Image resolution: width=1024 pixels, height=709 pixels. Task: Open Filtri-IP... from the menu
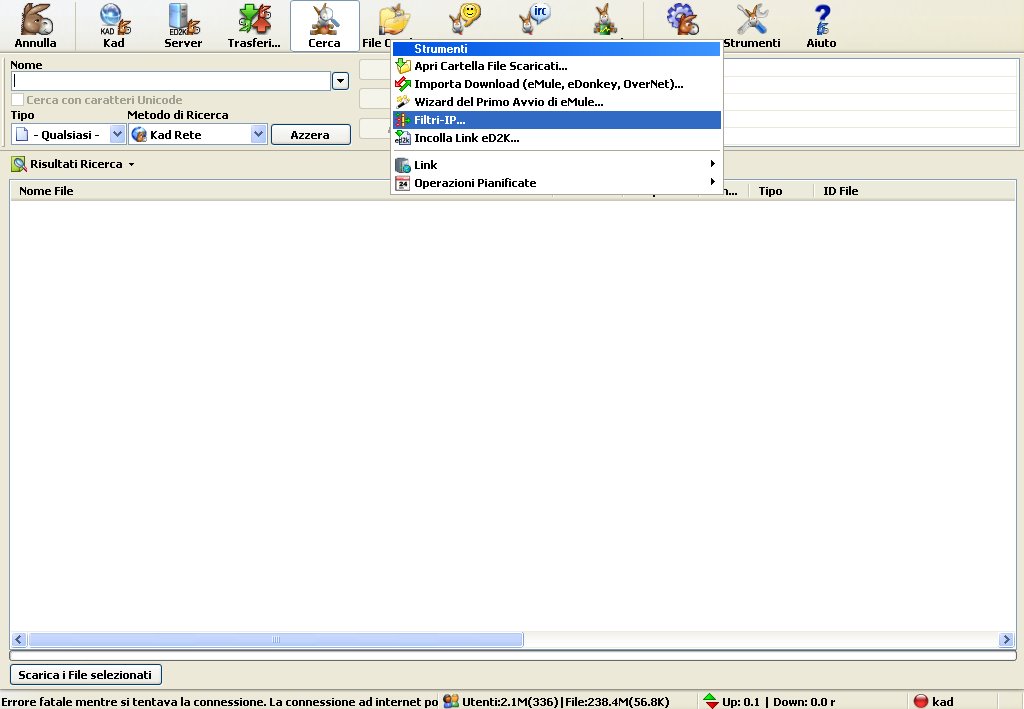pyautogui.click(x=556, y=120)
